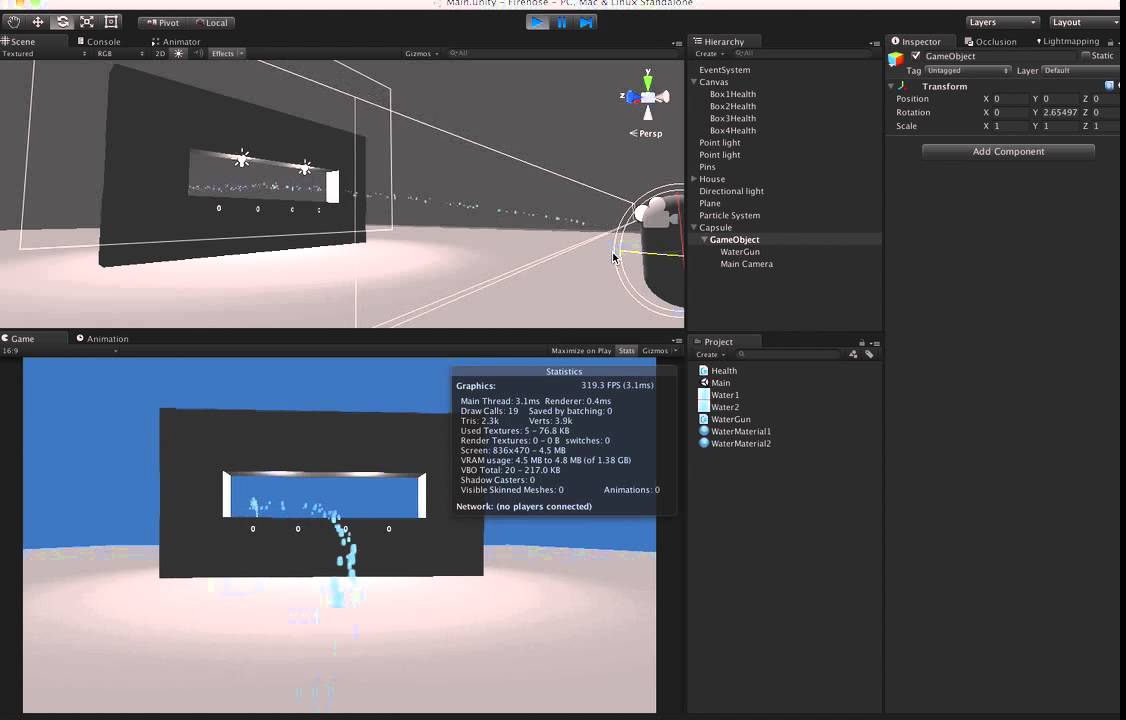
Task: Select the Rotate tool
Action: click(x=62, y=22)
